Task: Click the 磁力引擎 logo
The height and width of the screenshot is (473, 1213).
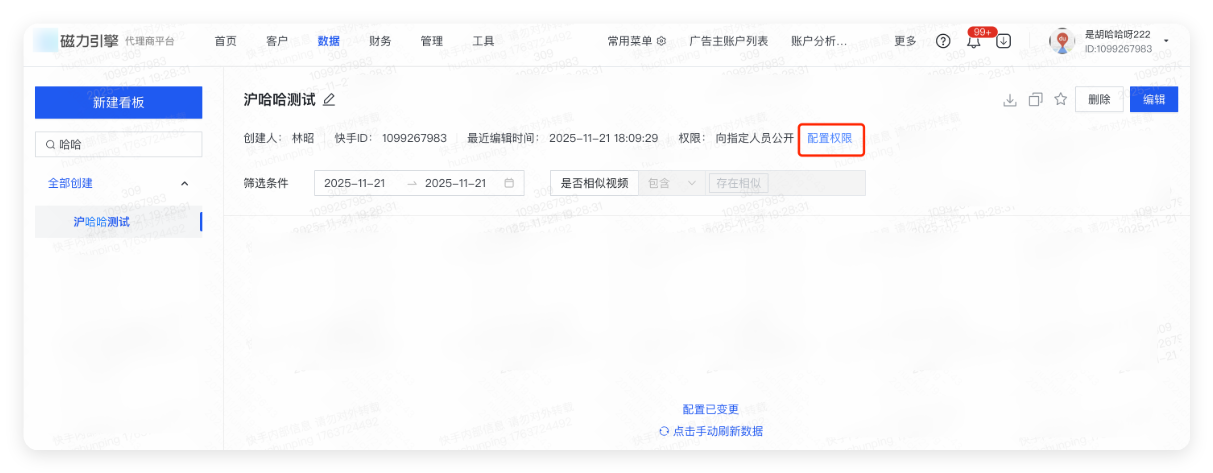Action: tap(76, 41)
